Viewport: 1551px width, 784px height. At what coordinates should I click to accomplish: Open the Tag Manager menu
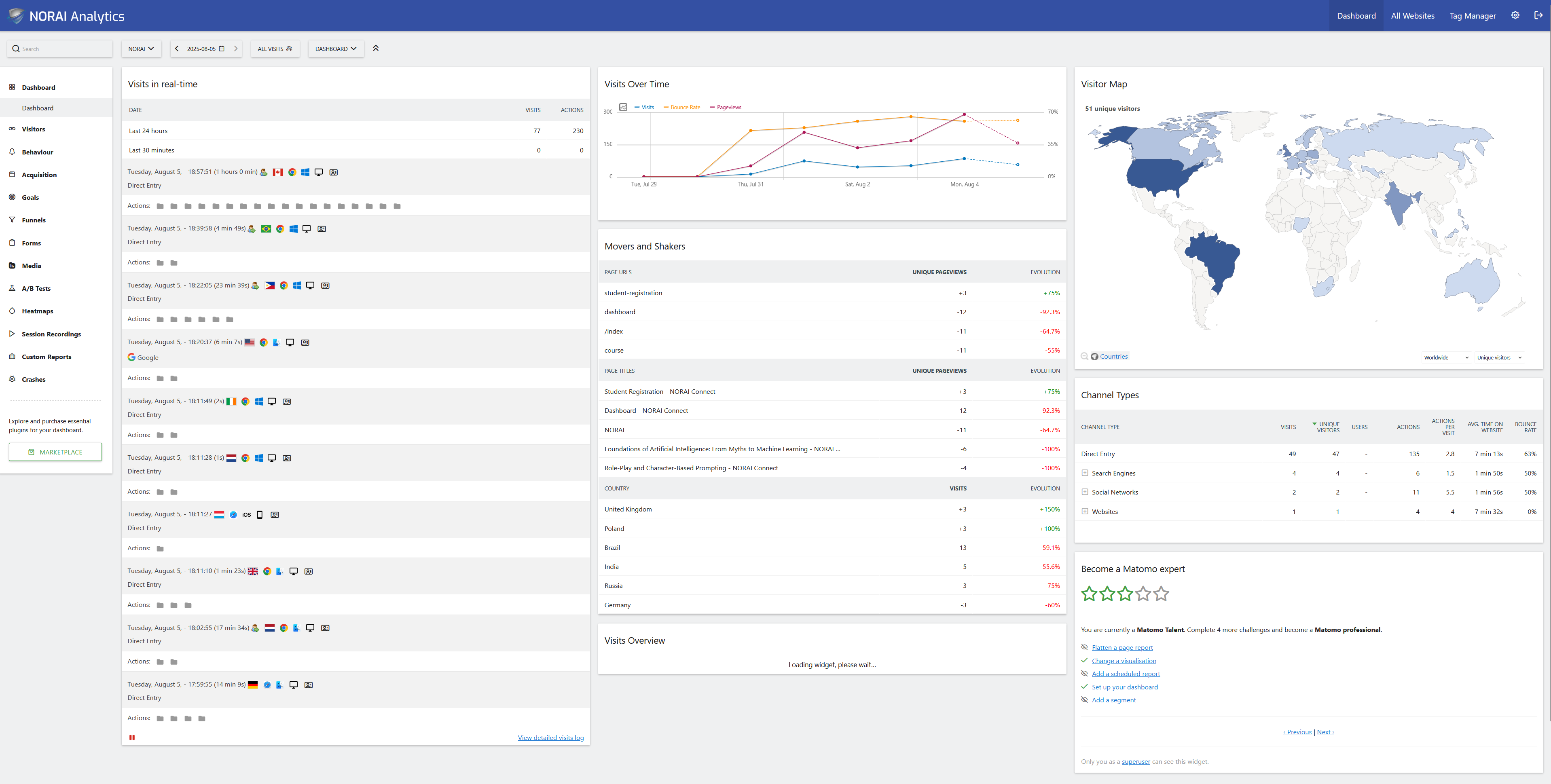pyautogui.click(x=1472, y=16)
